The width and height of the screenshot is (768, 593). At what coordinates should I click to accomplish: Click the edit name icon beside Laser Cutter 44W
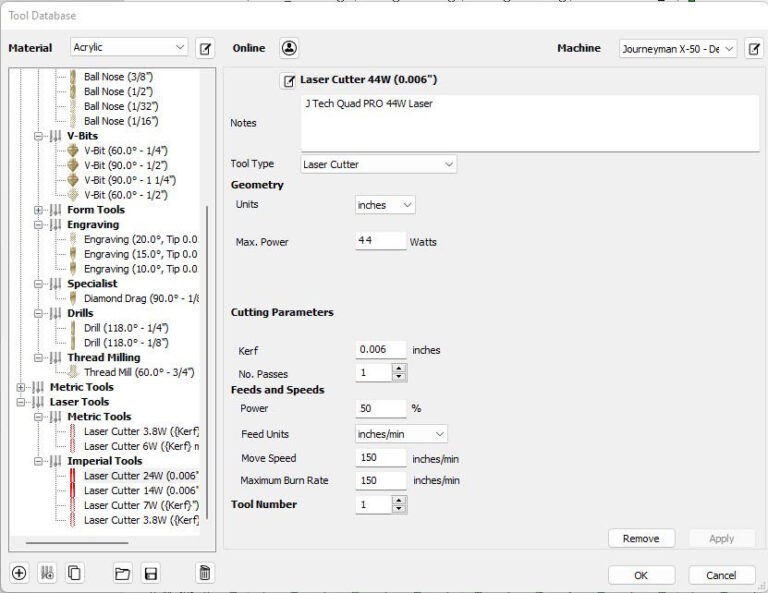(289, 80)
